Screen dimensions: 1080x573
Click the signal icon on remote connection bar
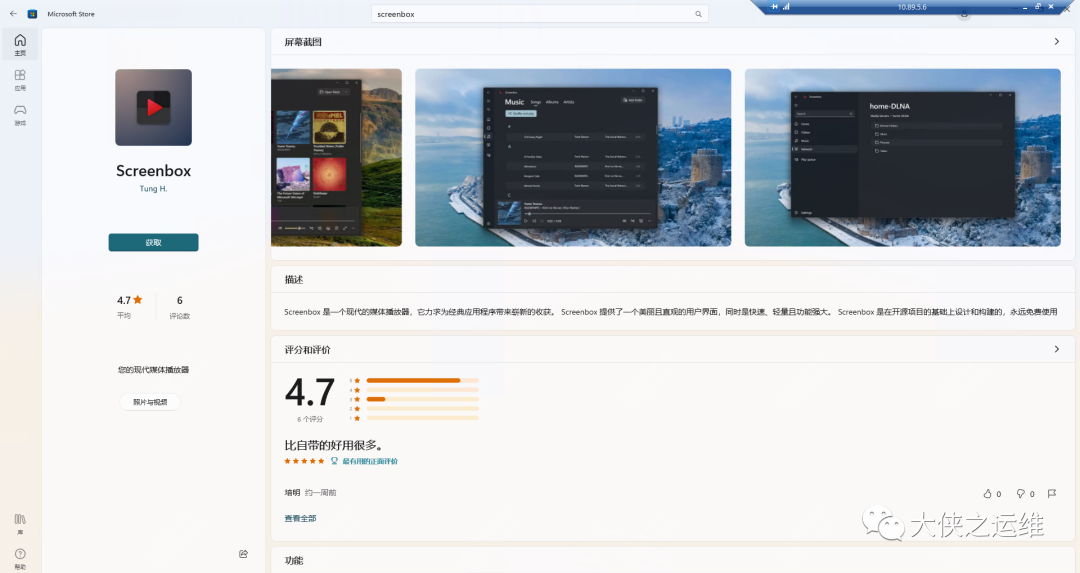(x=786, y=6)
